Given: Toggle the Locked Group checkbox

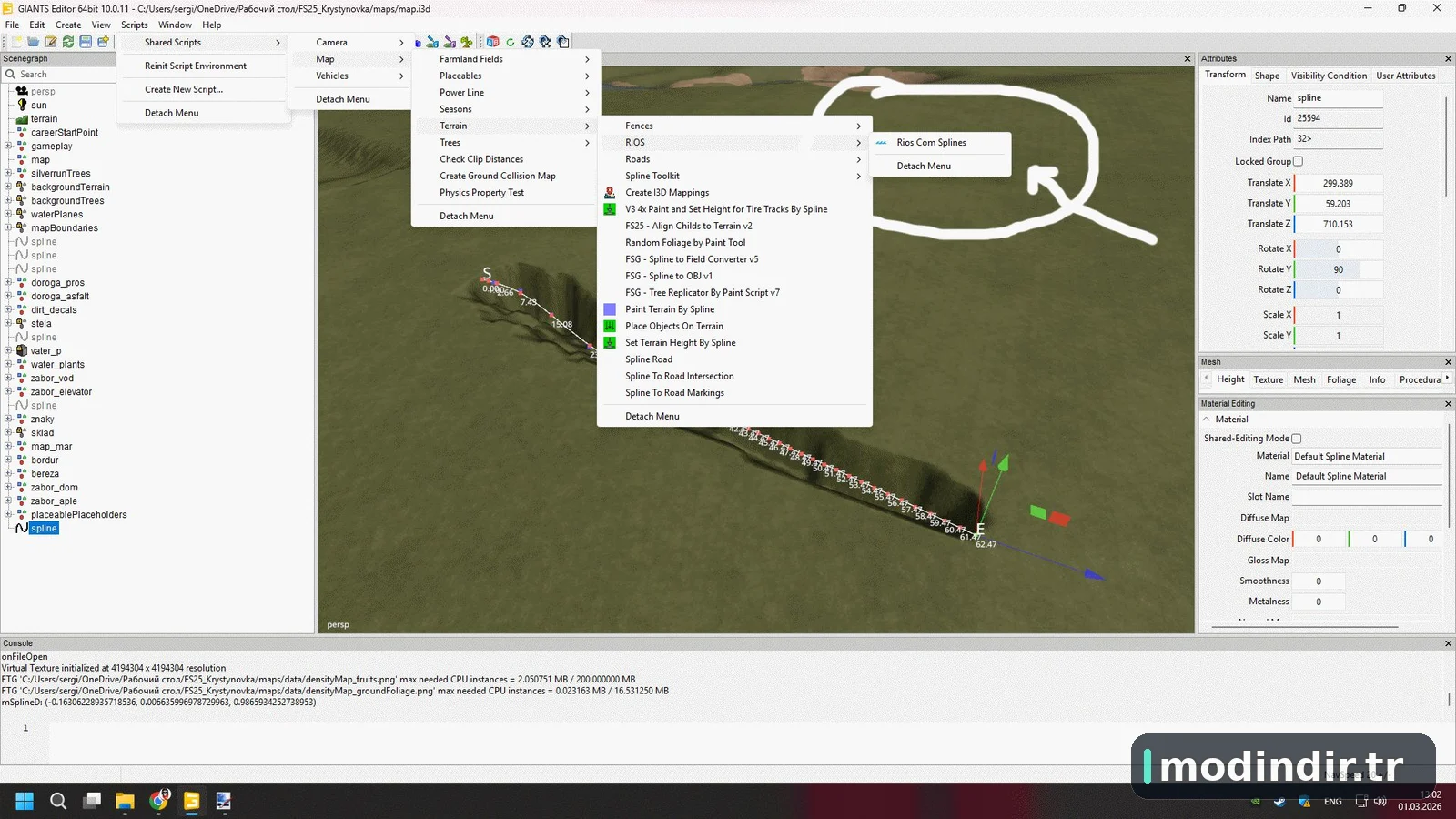Looking at the screenshot, I should (x=1298, y=162).
